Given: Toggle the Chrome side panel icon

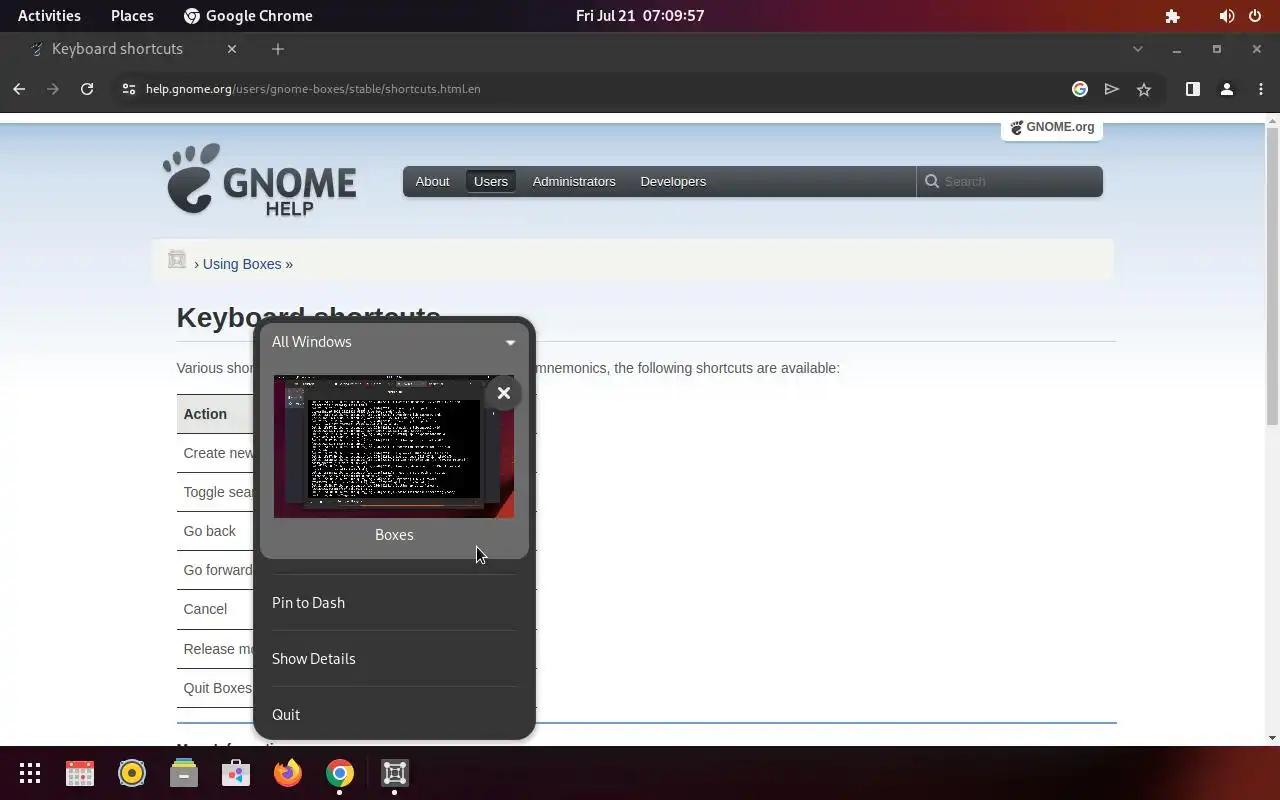Looking at the screenshot, I should [1193, 89].
